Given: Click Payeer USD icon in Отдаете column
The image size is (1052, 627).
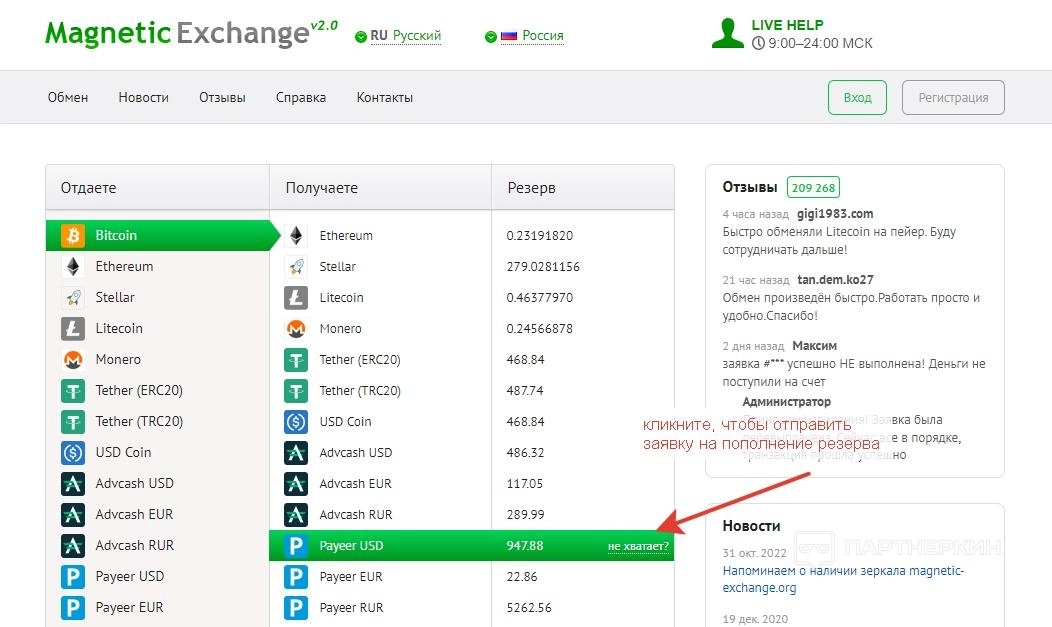Looking at the screenshot, I should pyautogui.click(x=73, y=577).
